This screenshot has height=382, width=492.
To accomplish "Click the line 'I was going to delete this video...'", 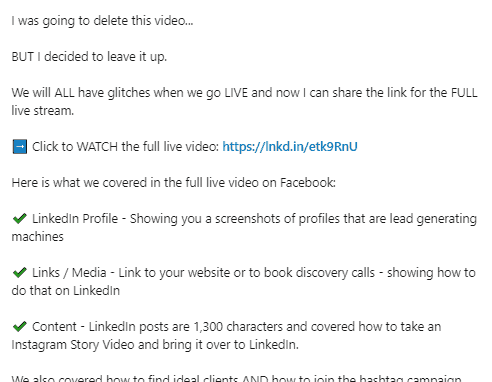I will click(x=102, y=21).
